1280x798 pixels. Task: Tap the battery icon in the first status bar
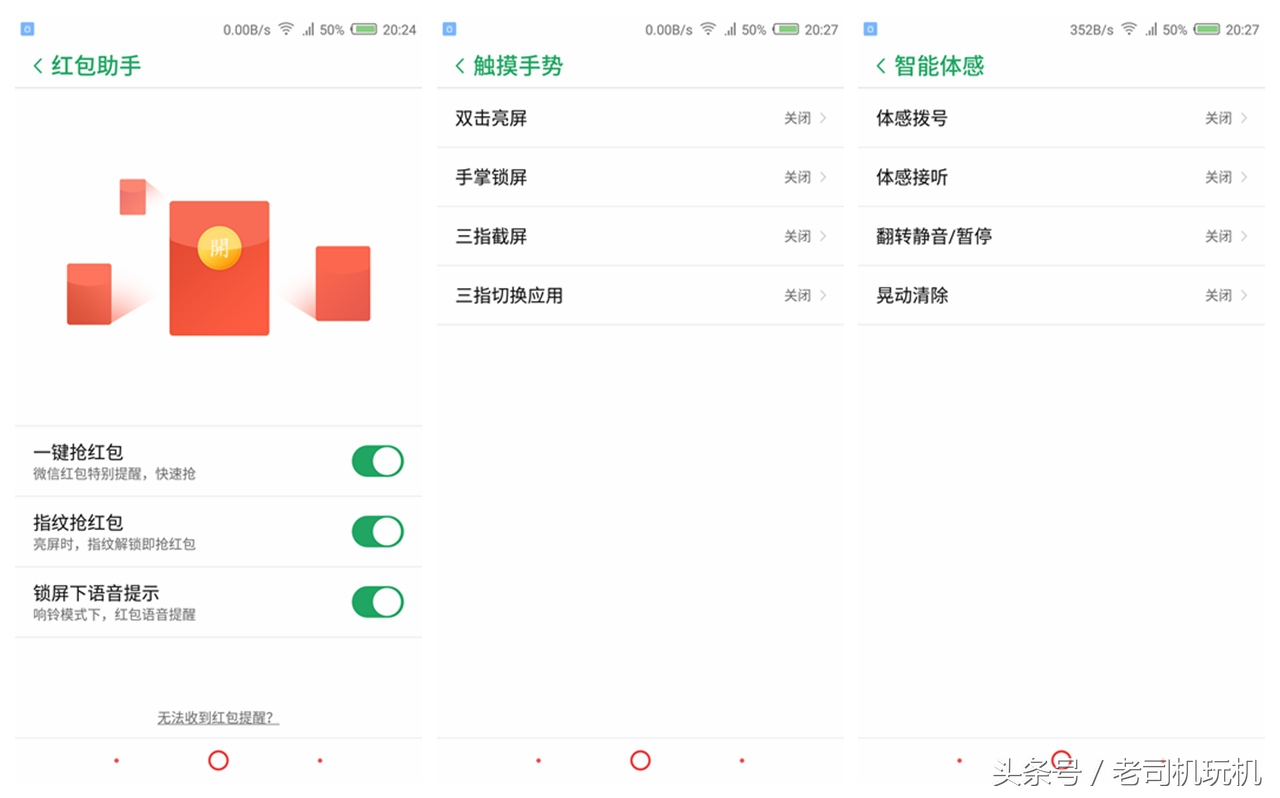pyautogui.click(x=366, y=29)
